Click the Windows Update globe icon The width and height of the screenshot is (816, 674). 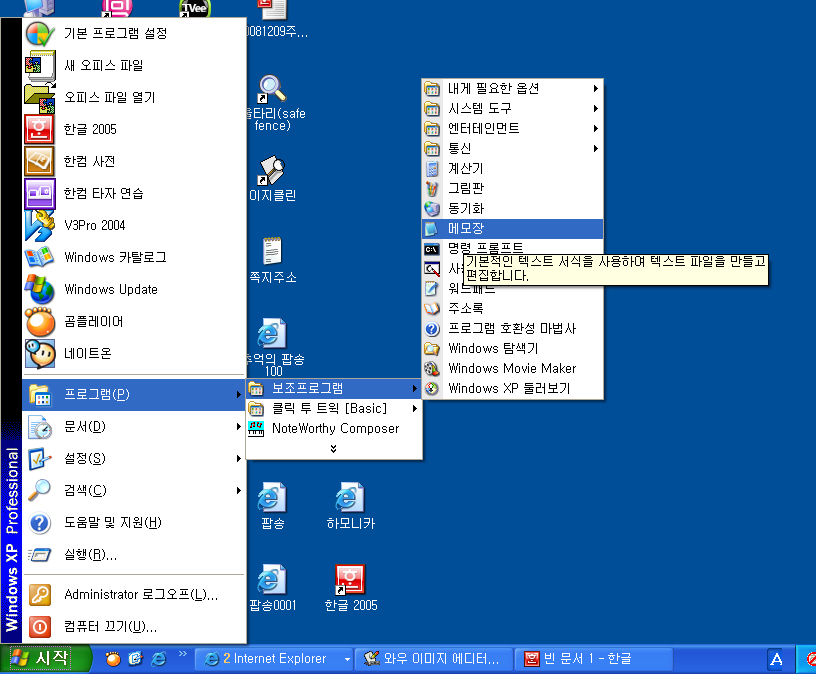click(40, 289)
